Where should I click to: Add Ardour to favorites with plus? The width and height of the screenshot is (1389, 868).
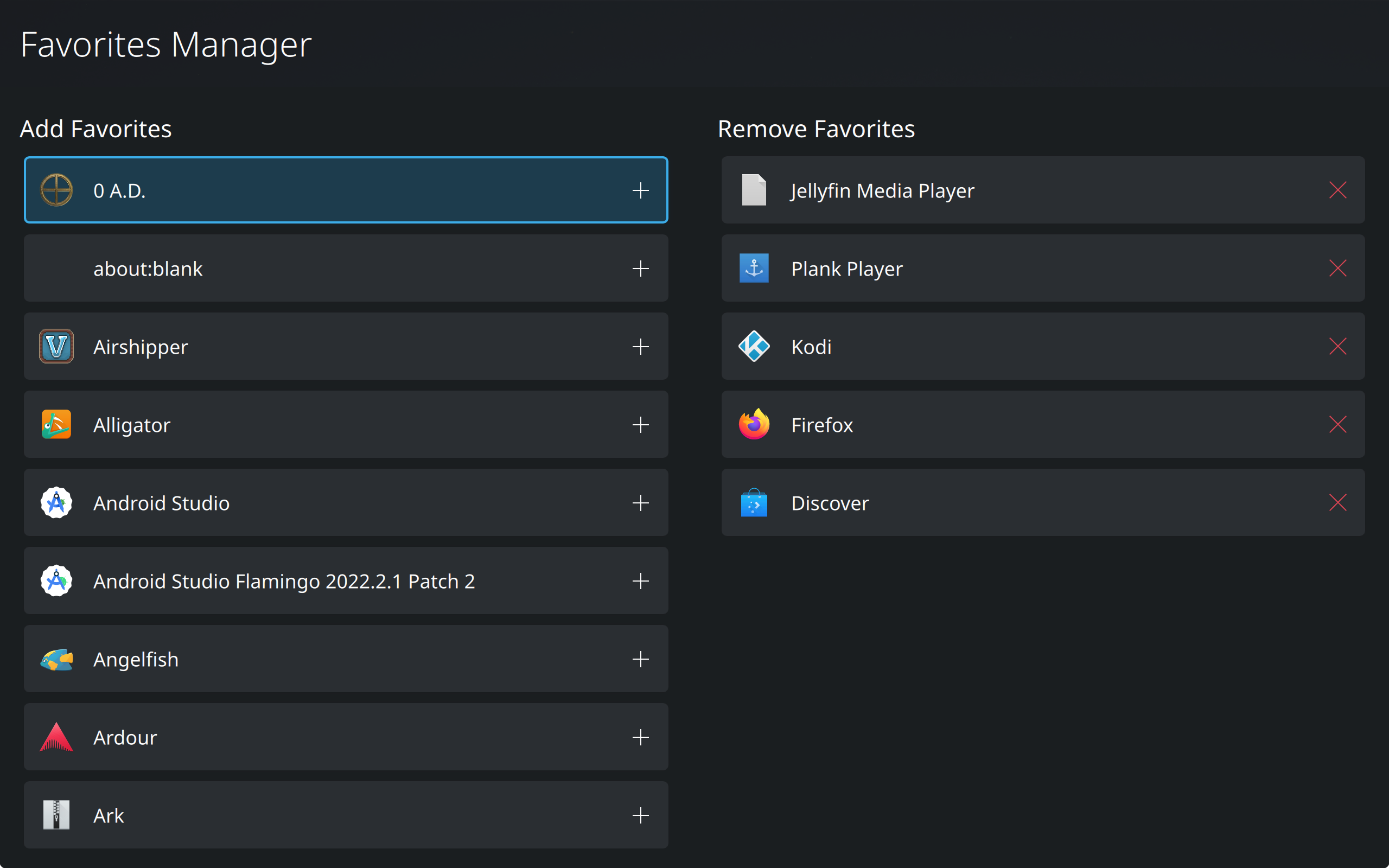click(x=641, y=737)
